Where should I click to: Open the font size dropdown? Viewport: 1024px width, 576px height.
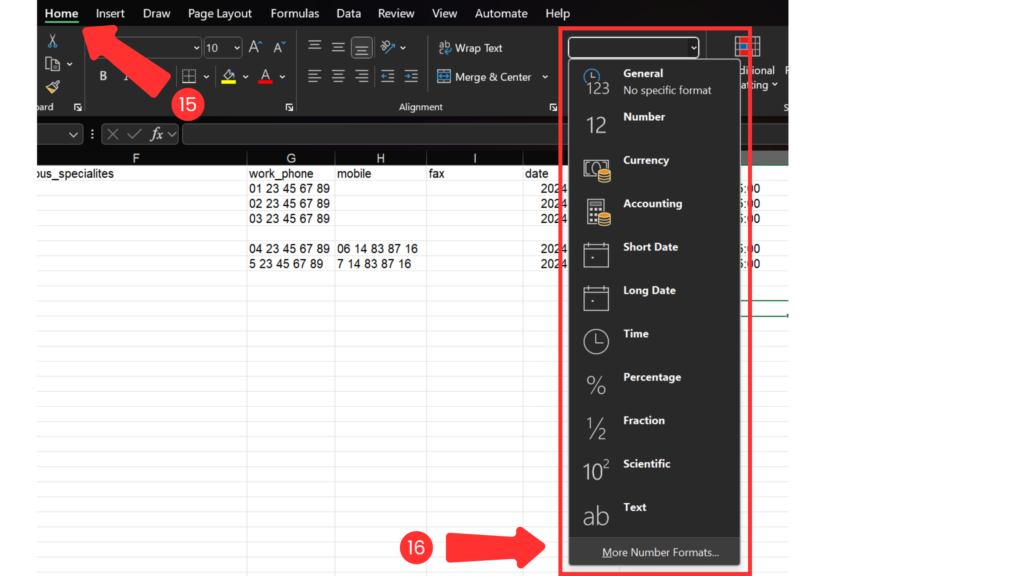(236, 48)
